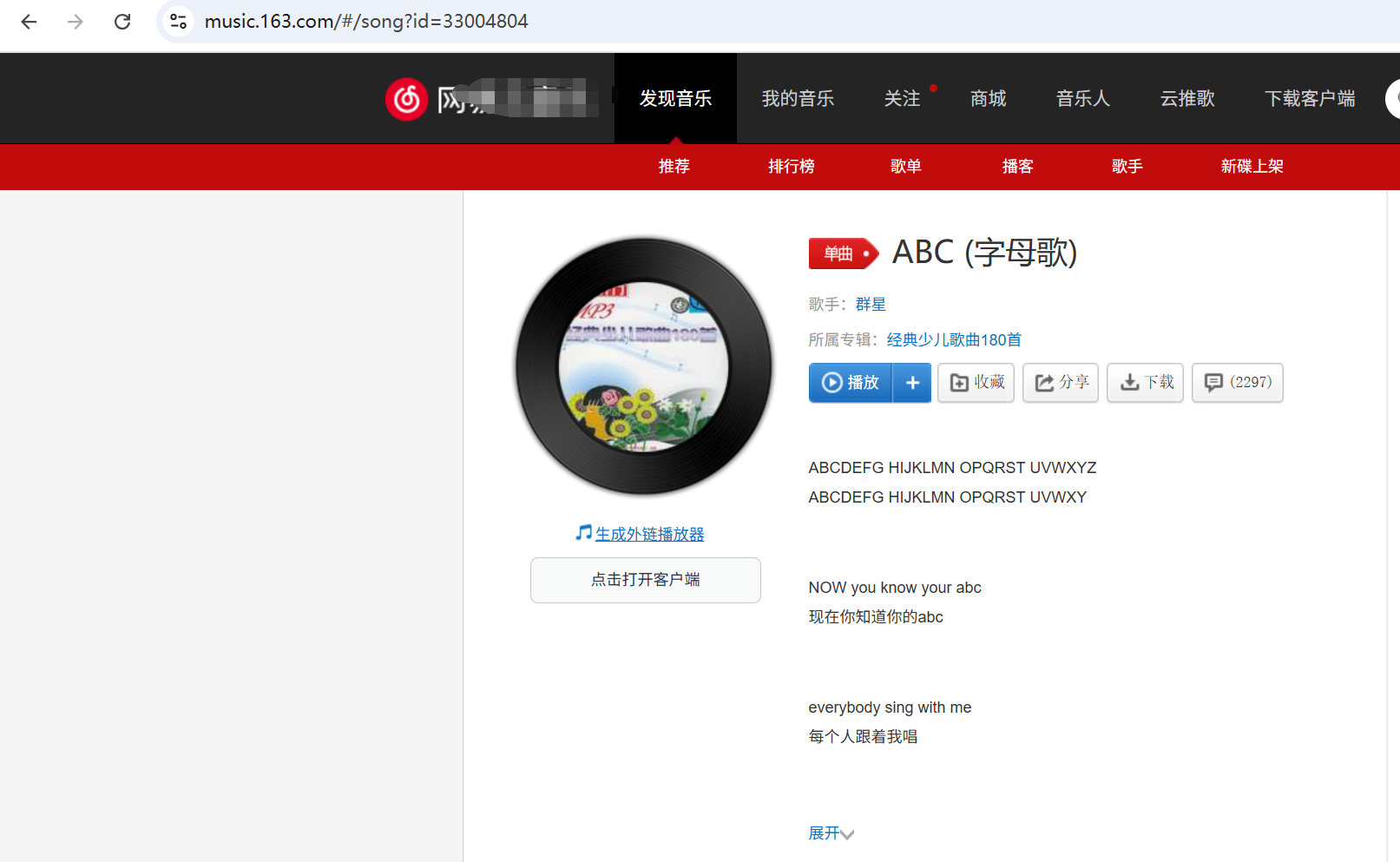
Task: Open the 歌手 sub-navigation item
Action: pos(1127,167)
